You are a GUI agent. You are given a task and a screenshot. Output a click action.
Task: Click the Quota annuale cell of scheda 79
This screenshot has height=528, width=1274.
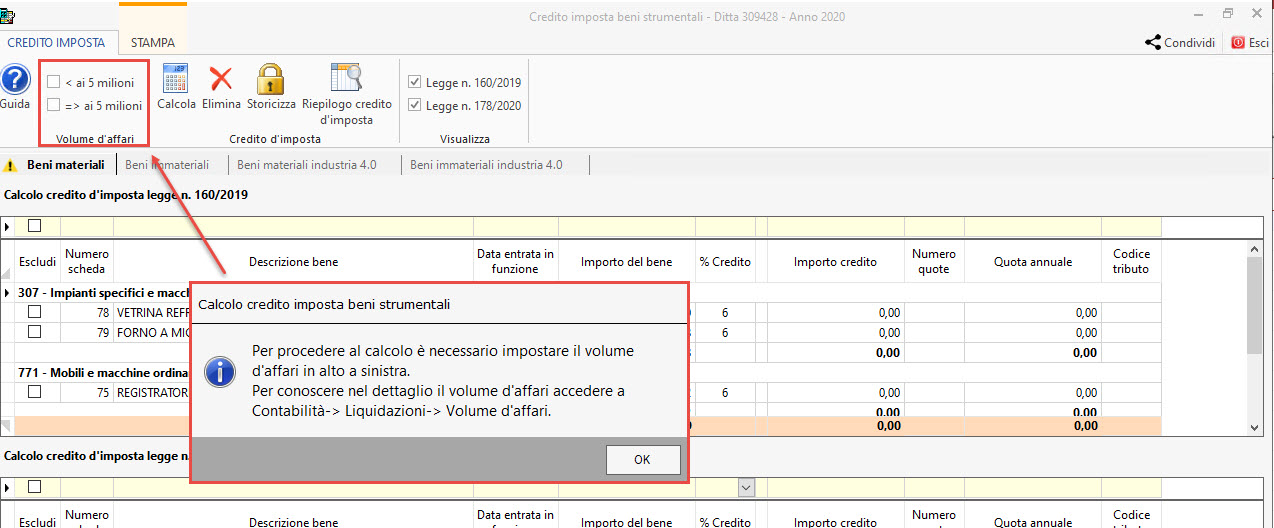(x=1033, y=331)
